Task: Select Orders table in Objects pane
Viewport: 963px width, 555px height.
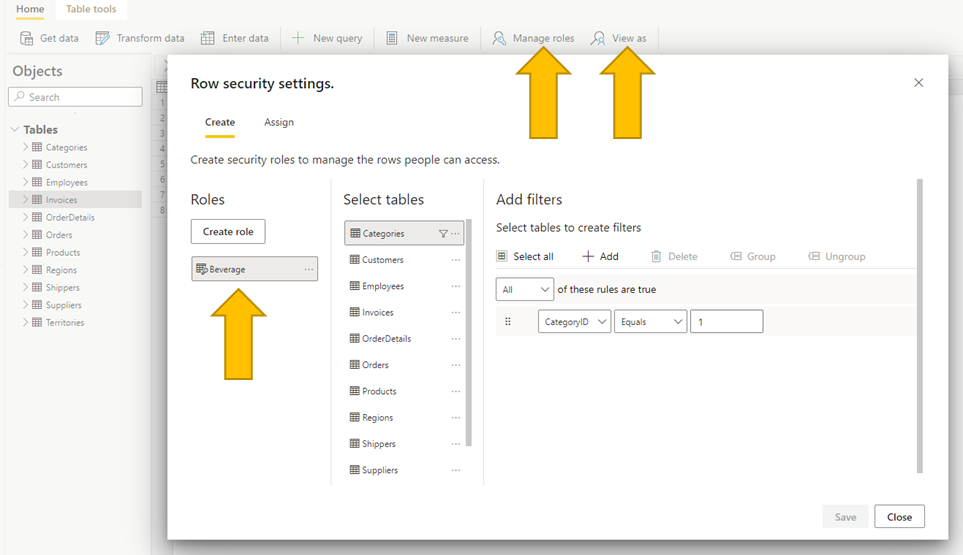Action: (x=59, y=235)
